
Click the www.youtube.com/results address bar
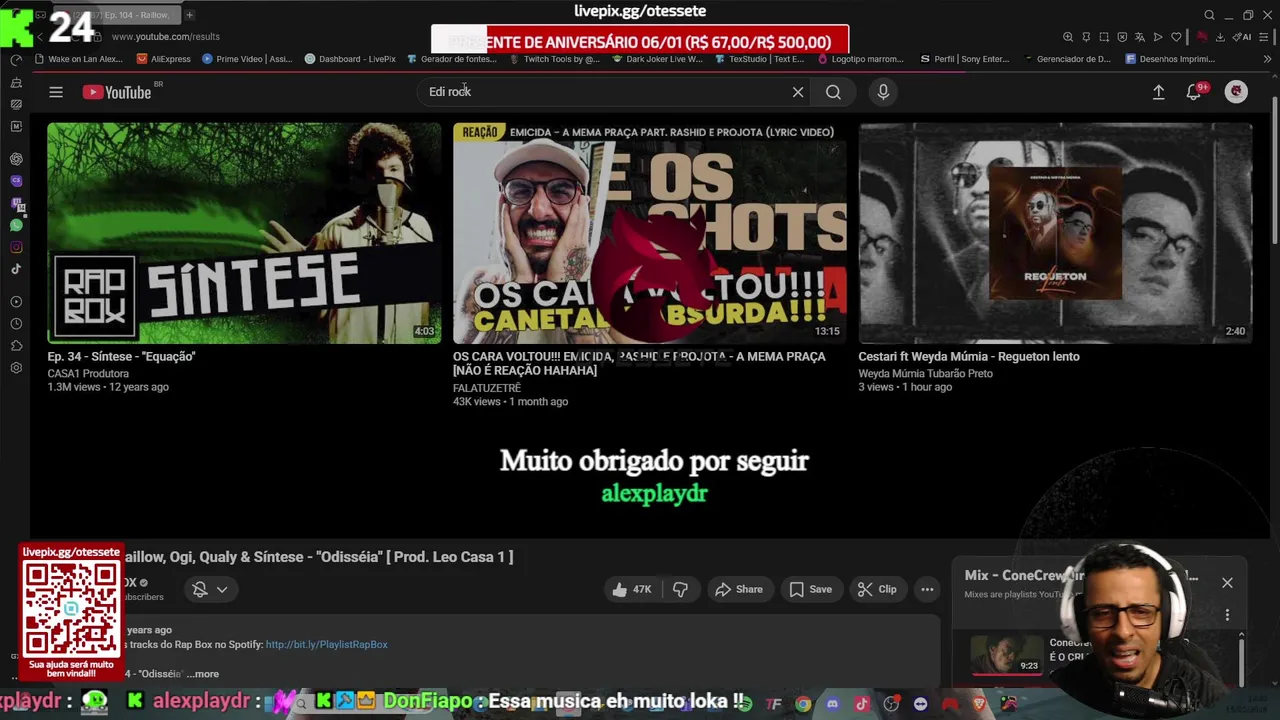[x=165, y=37]
